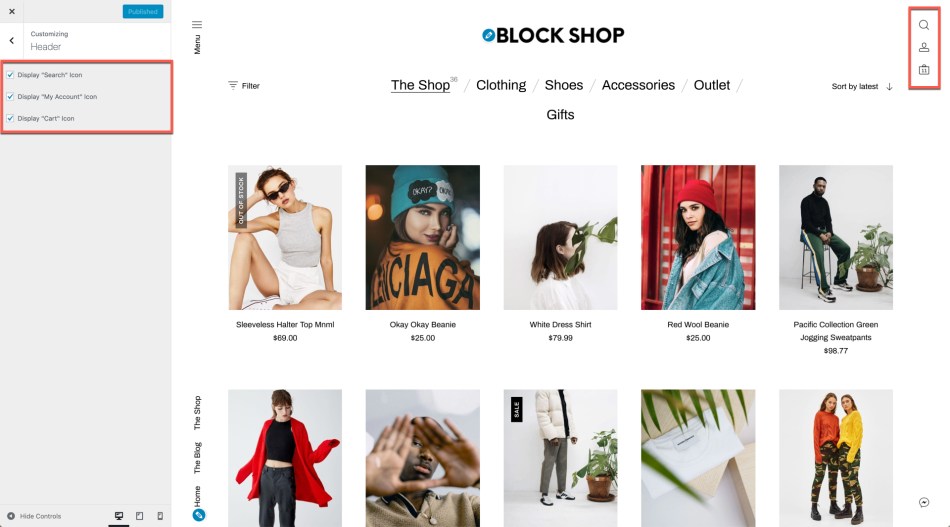This screenshot has width=950, height=527.
Task: Select the Accessories category tab
Action: [x=638, y=85]
